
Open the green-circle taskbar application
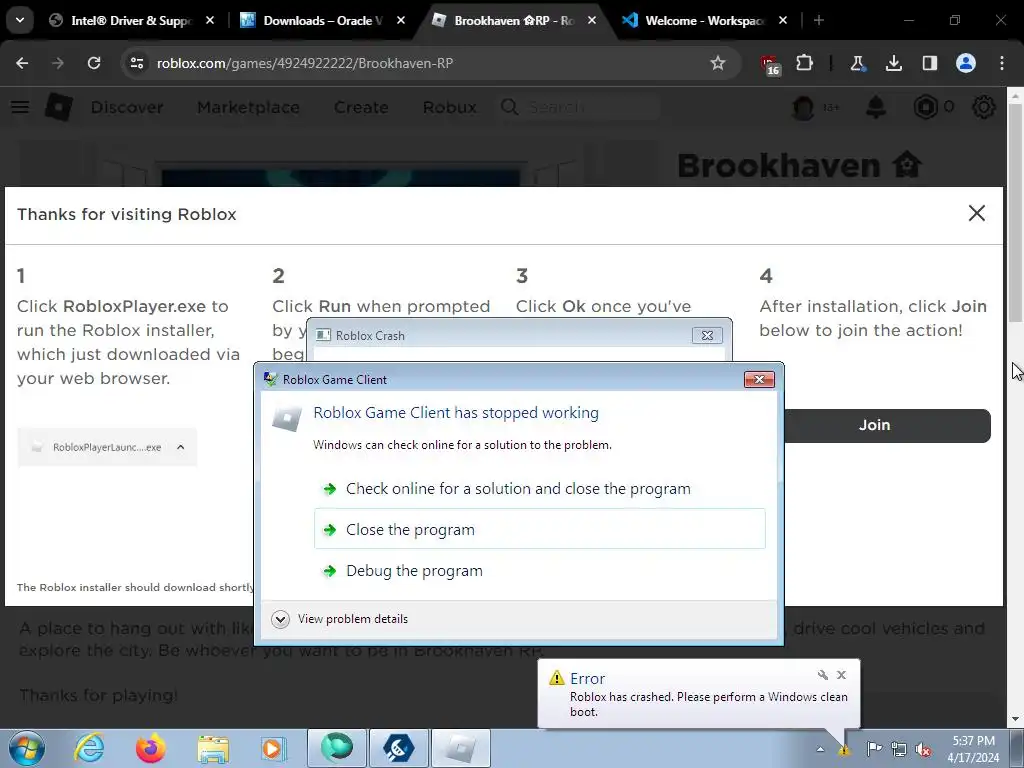point(336,748)
